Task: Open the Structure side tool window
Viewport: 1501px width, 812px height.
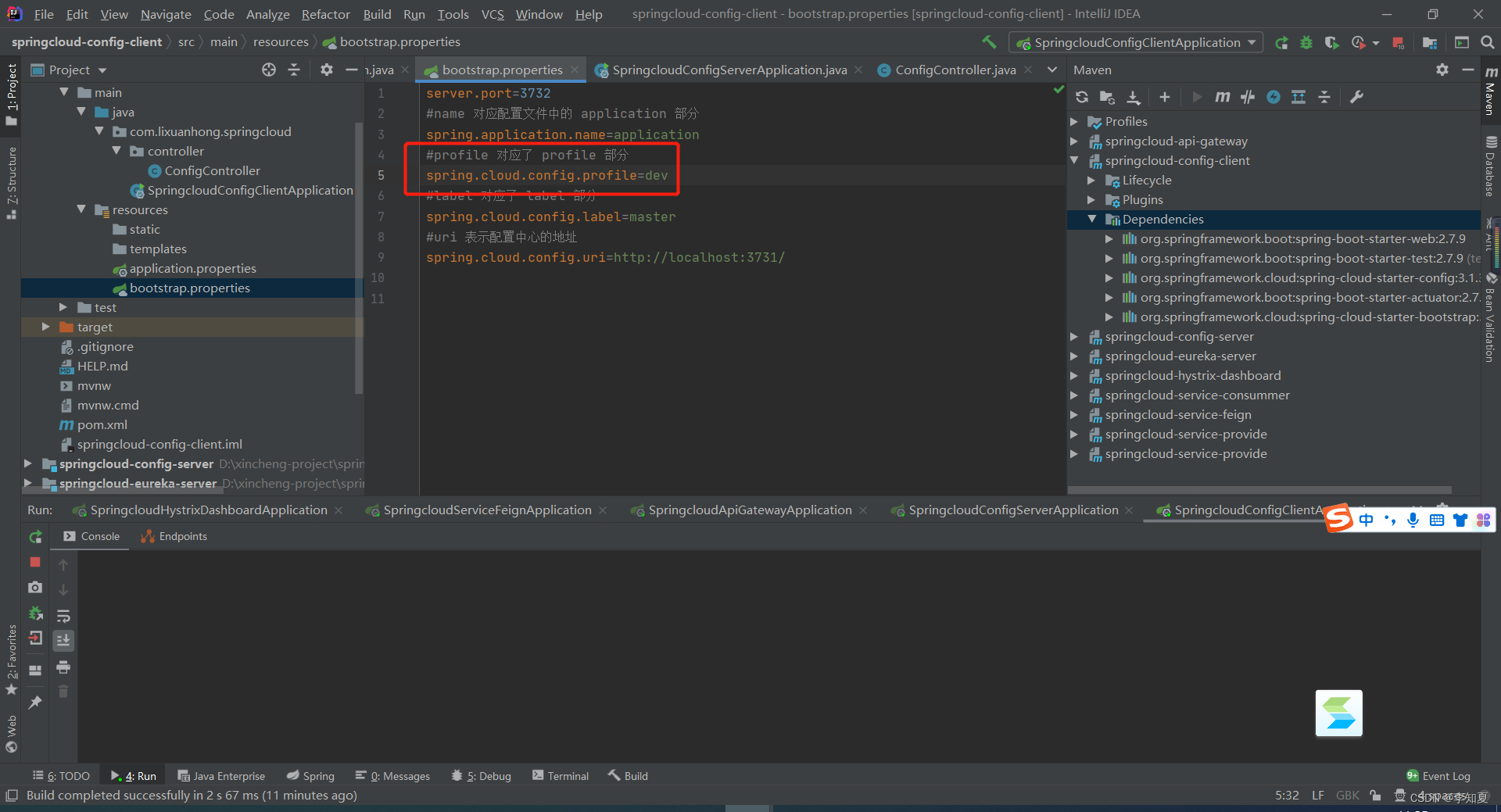Action: point(11,183)
